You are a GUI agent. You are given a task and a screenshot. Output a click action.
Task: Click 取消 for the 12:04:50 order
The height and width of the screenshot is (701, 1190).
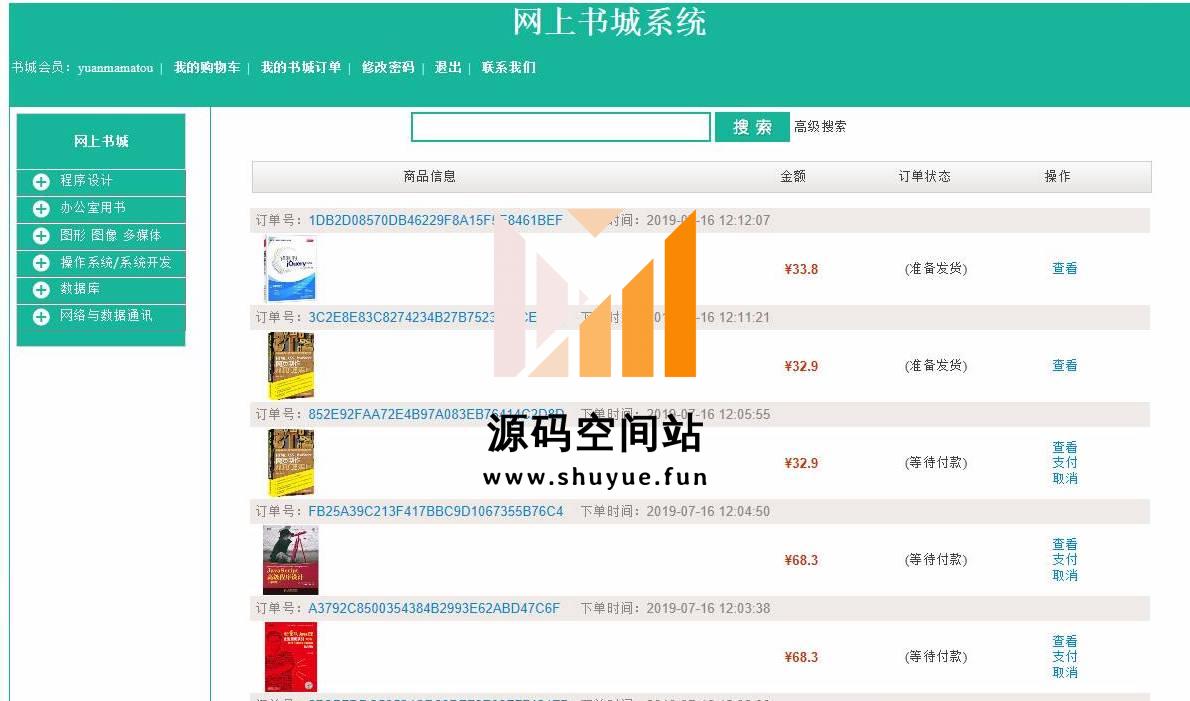click(1065, 576)
